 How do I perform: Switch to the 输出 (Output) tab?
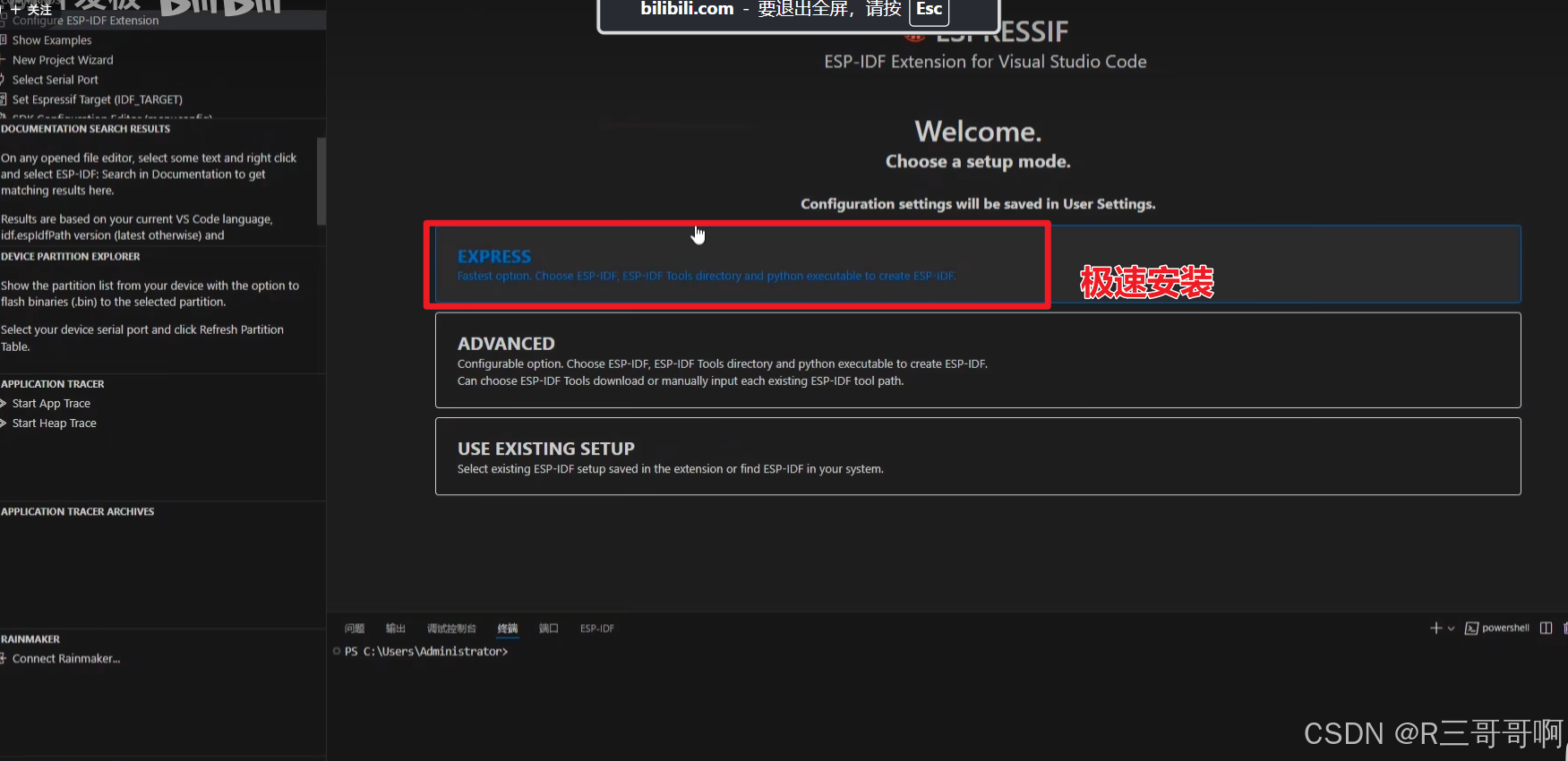tap(396, 628)
